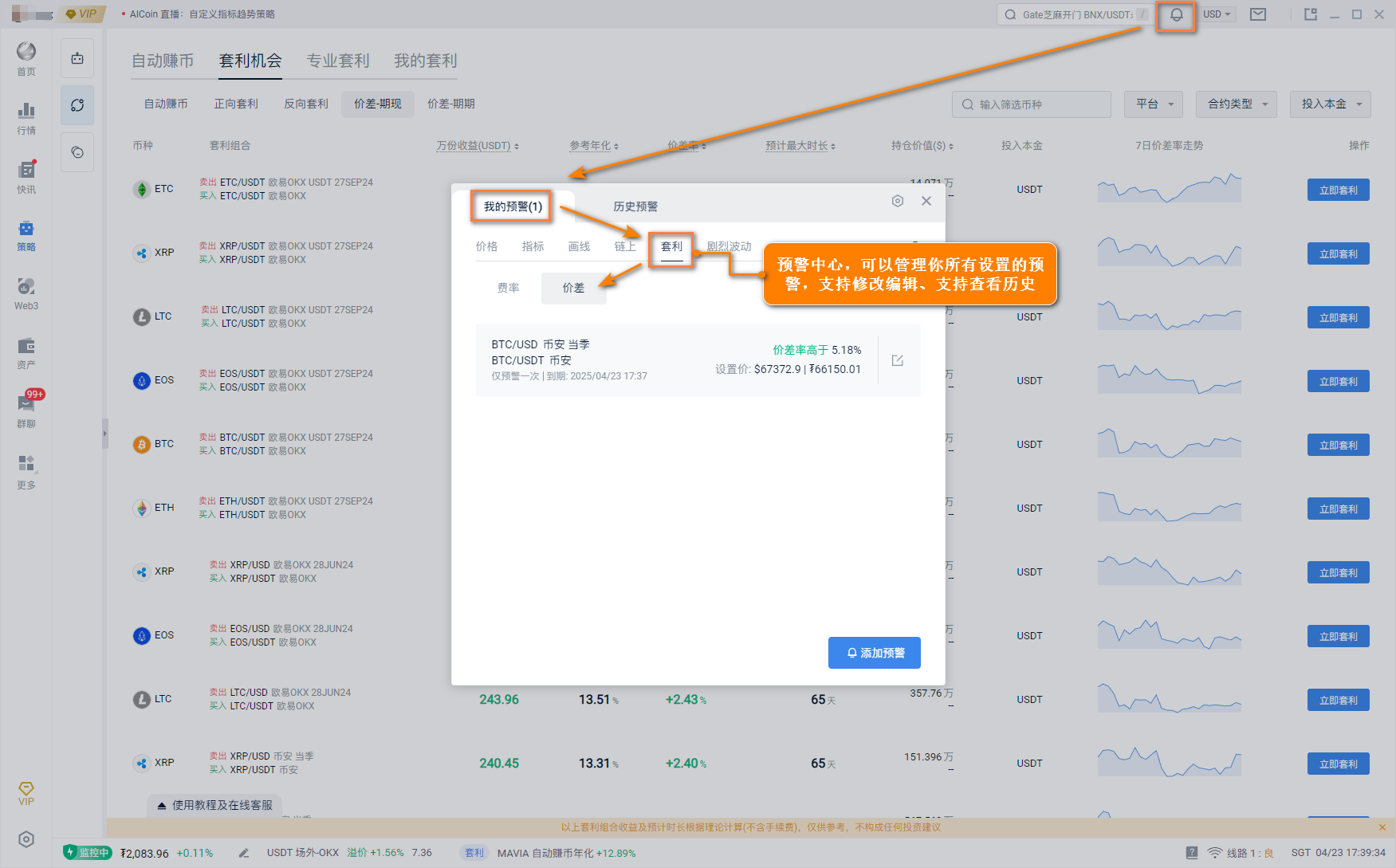
Task: Open the Strategy (策略) sidebar icon
Action: pyautogui.click(x=26, y=236)
